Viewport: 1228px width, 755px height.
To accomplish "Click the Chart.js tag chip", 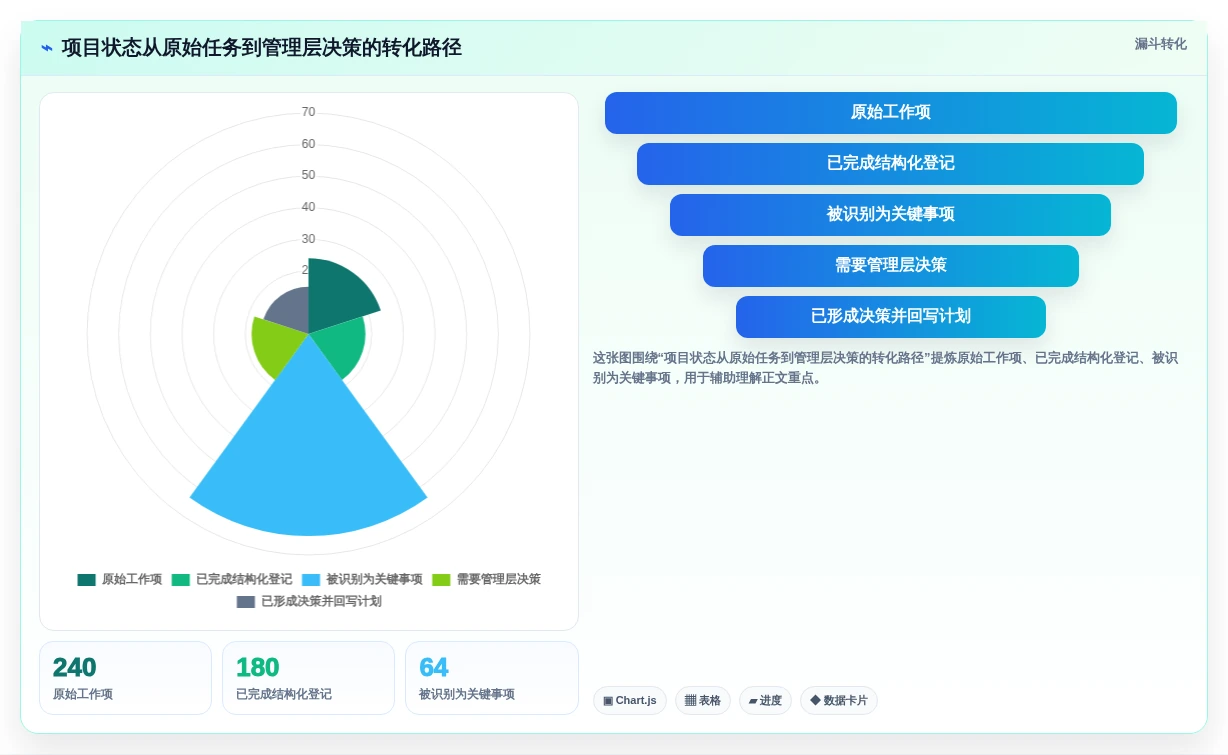I will pos(630,701).
